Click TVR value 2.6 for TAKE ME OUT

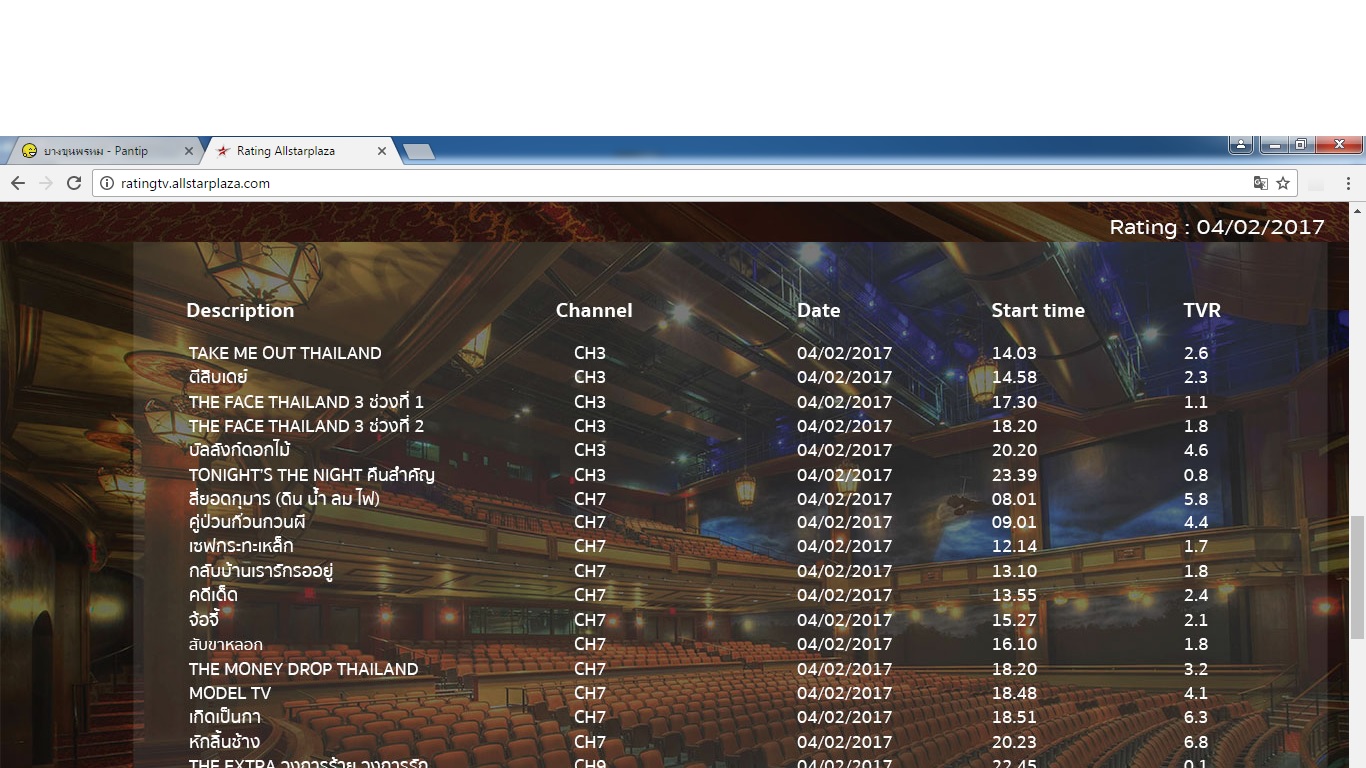[1196, 353]
